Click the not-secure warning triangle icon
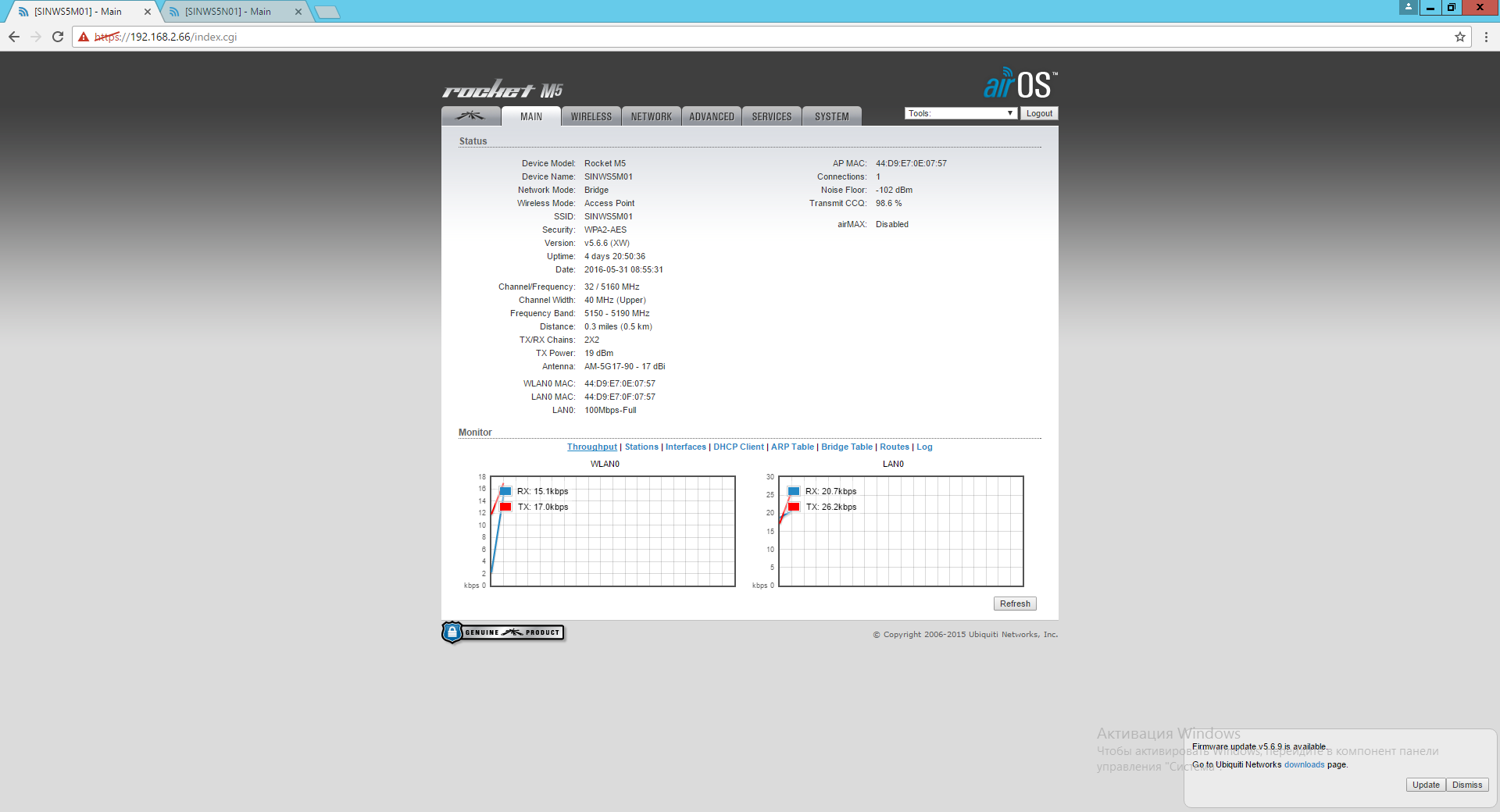 pos(84,37)
